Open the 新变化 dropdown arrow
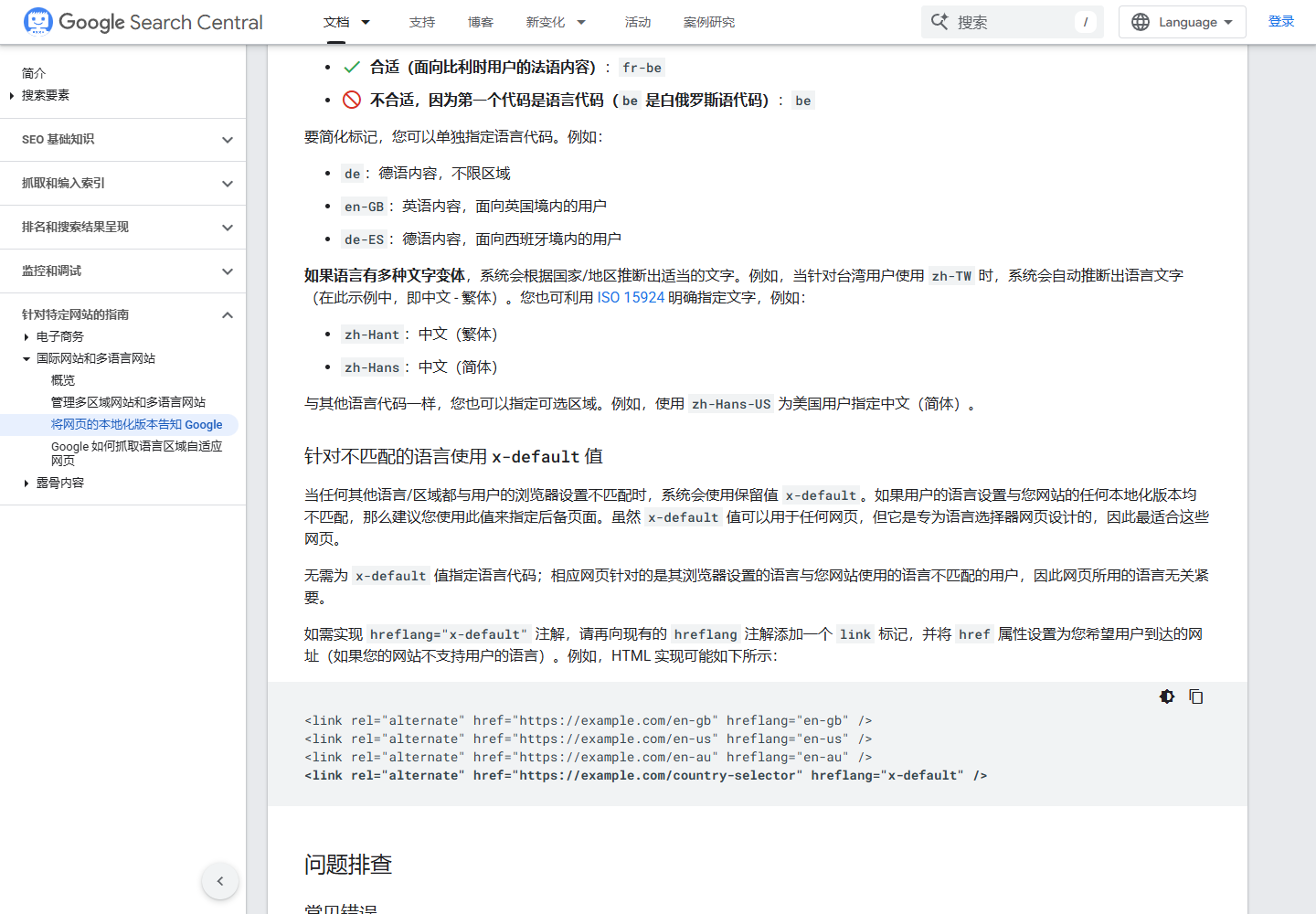The width and height of the screenshot is (1316, 914). 581,22
